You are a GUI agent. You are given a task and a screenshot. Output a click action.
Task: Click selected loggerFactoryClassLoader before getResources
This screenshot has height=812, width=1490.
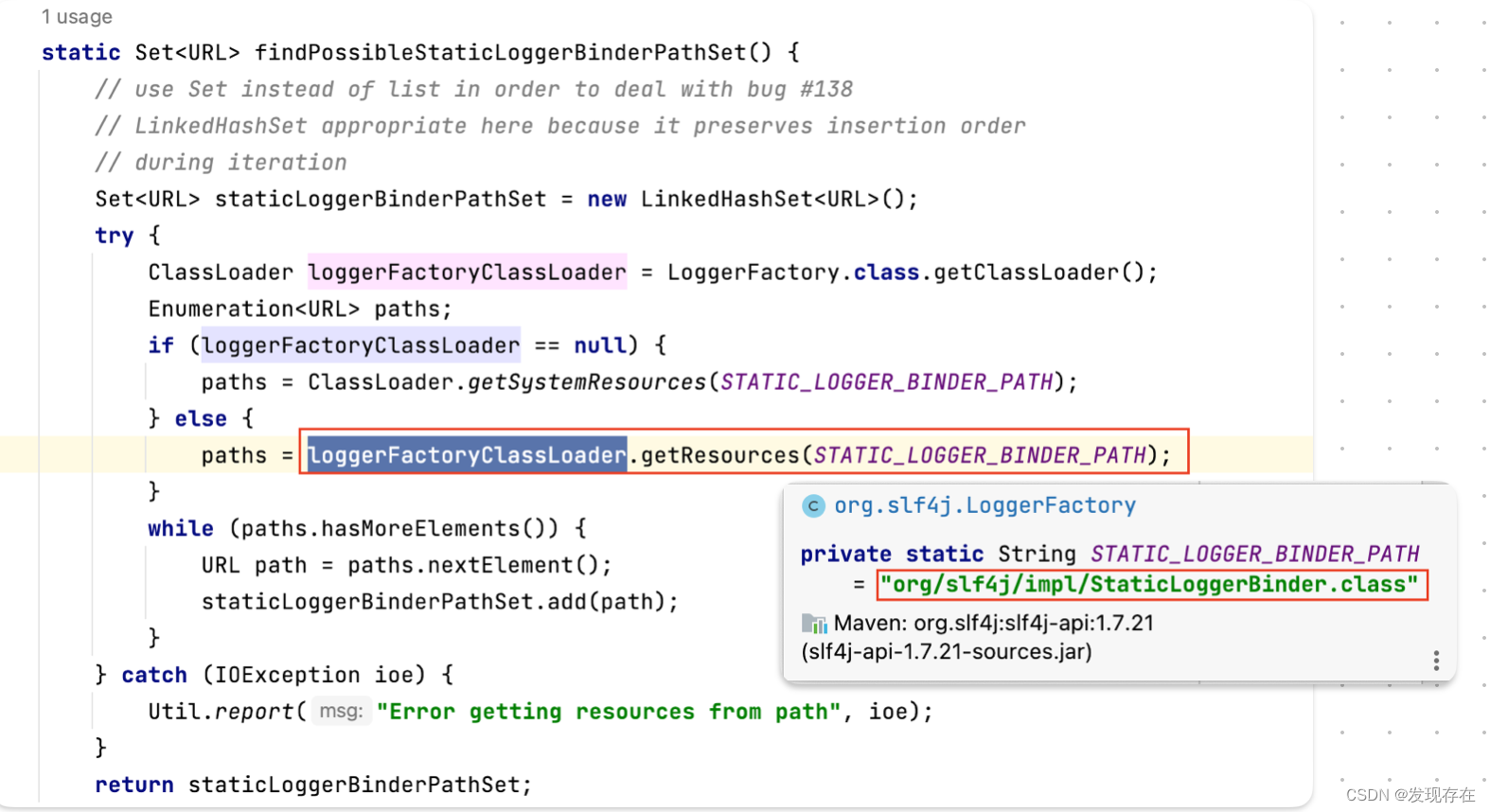pos(467,455)
